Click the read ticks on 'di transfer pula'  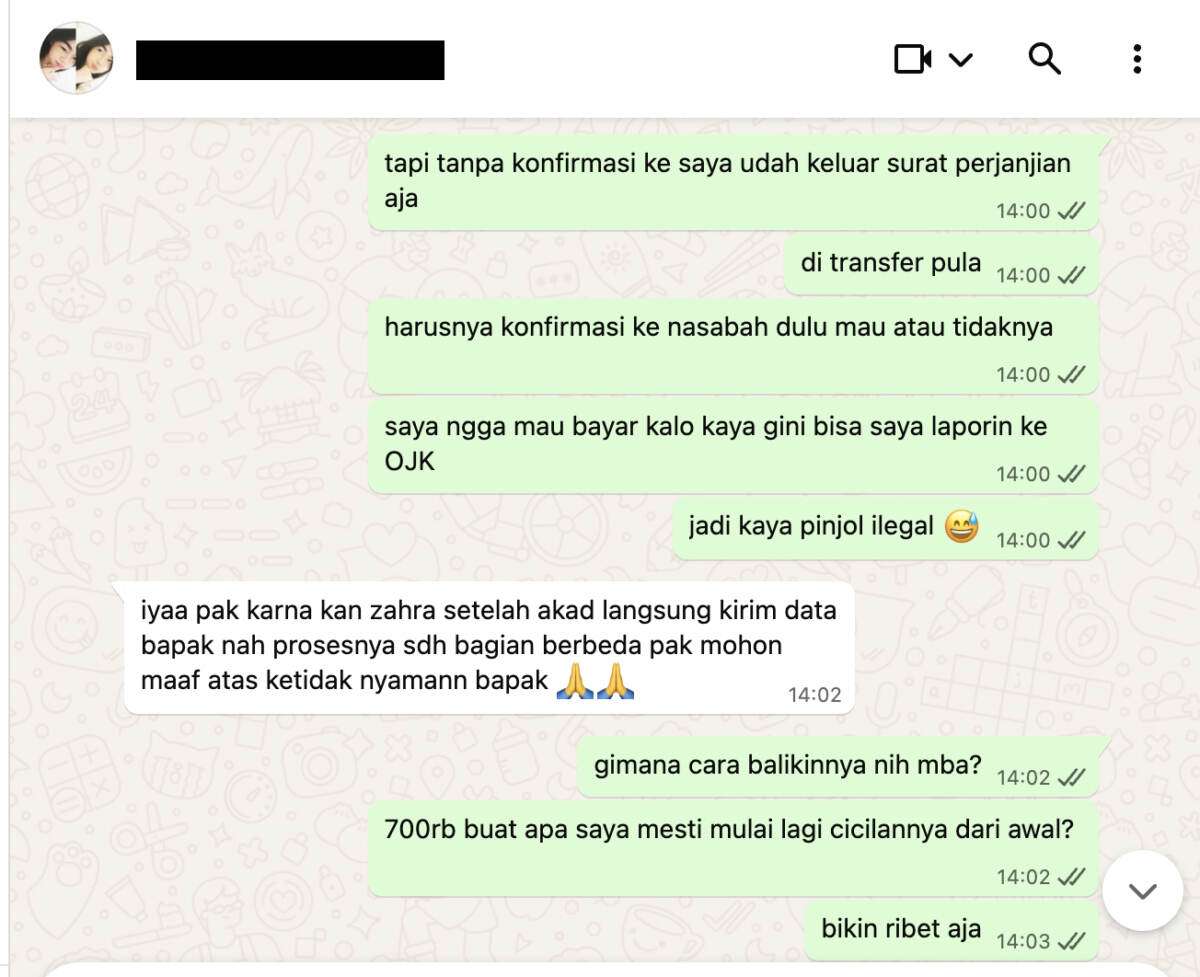pos(1071,275)
